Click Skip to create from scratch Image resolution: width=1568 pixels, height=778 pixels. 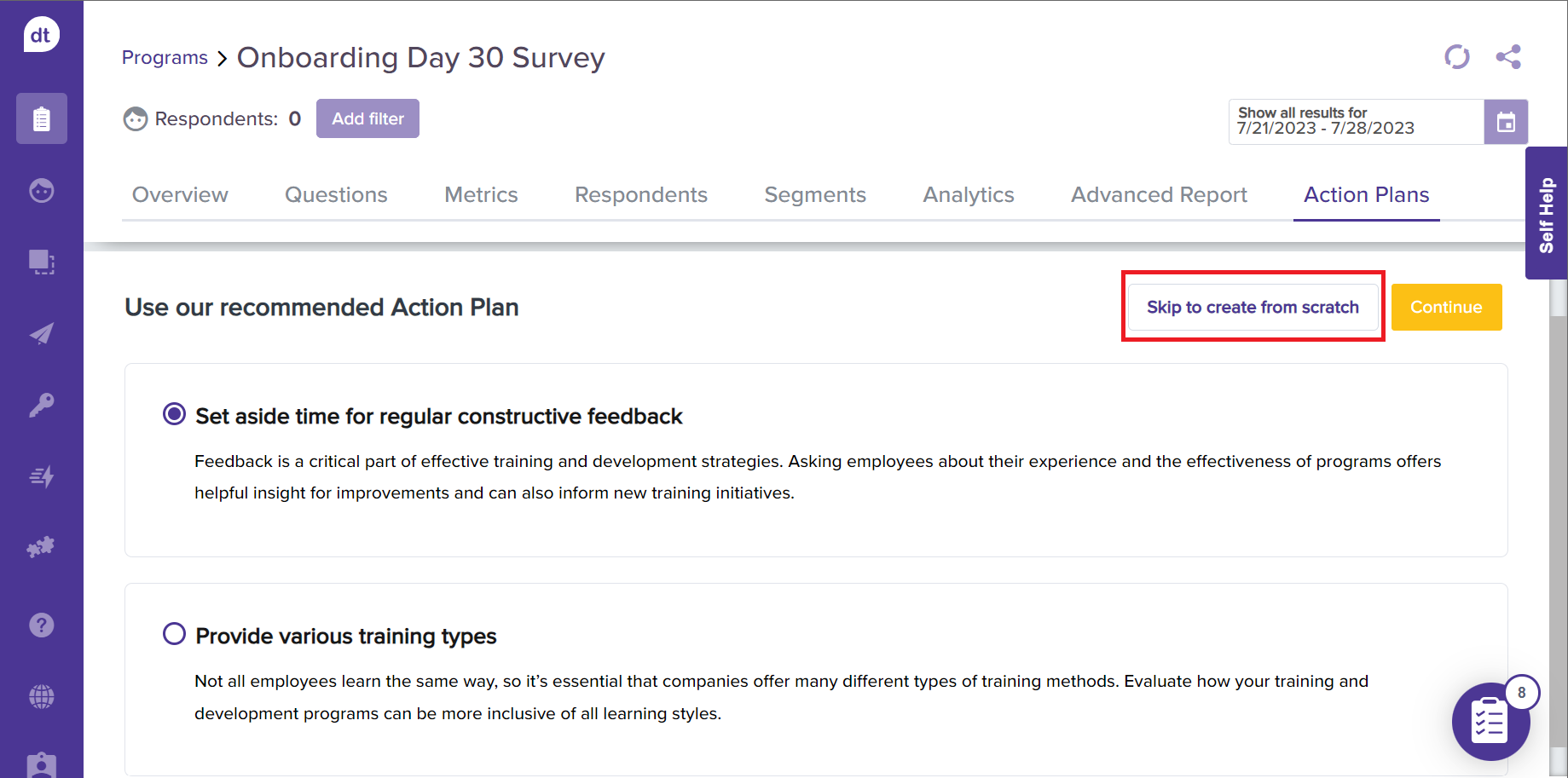pyautogui.click(x=1252, y=307)
